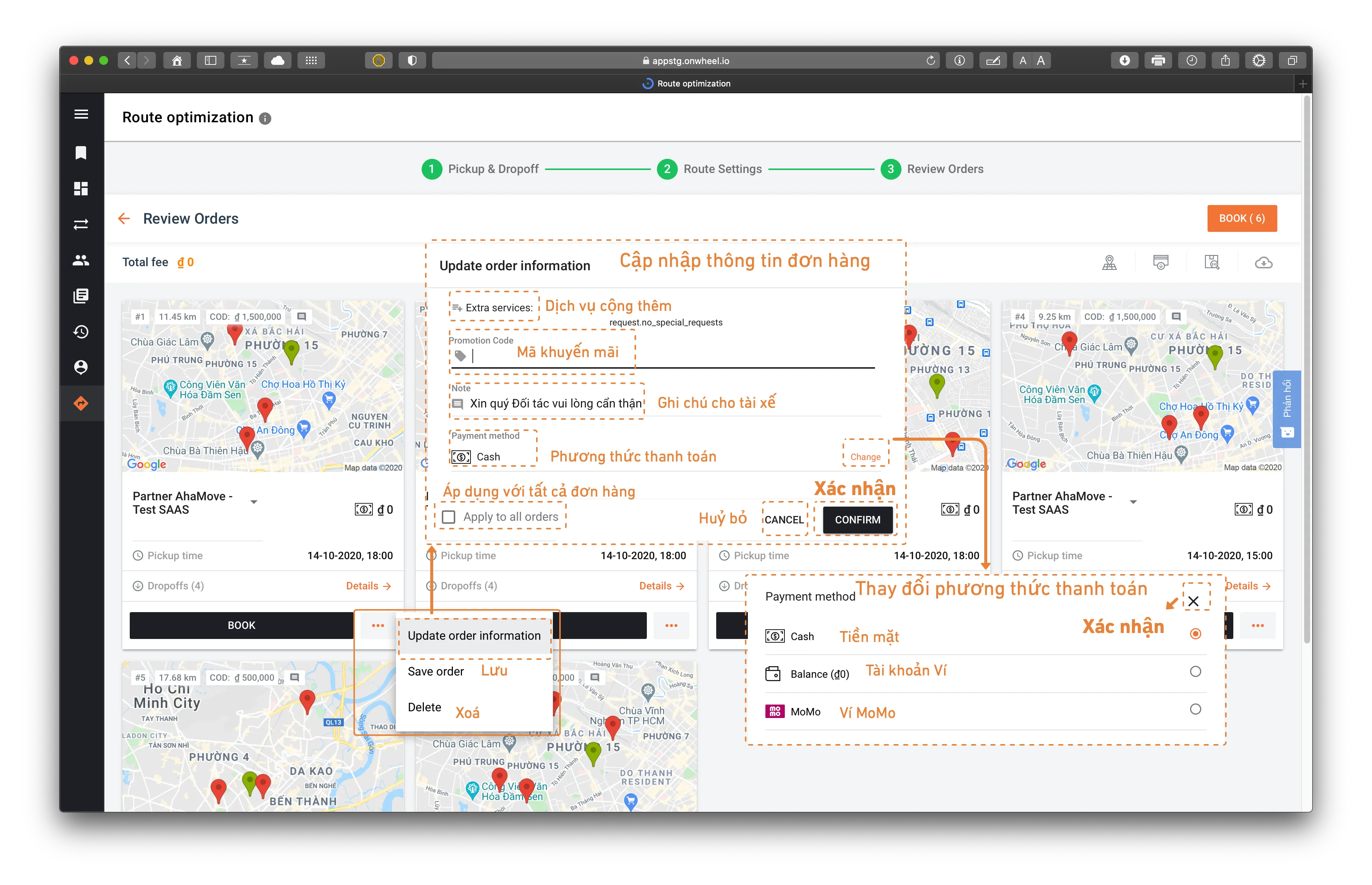Open the people/team icon in the sidebar
This screenshot has height=885, width=1372.
coord(81,260)
